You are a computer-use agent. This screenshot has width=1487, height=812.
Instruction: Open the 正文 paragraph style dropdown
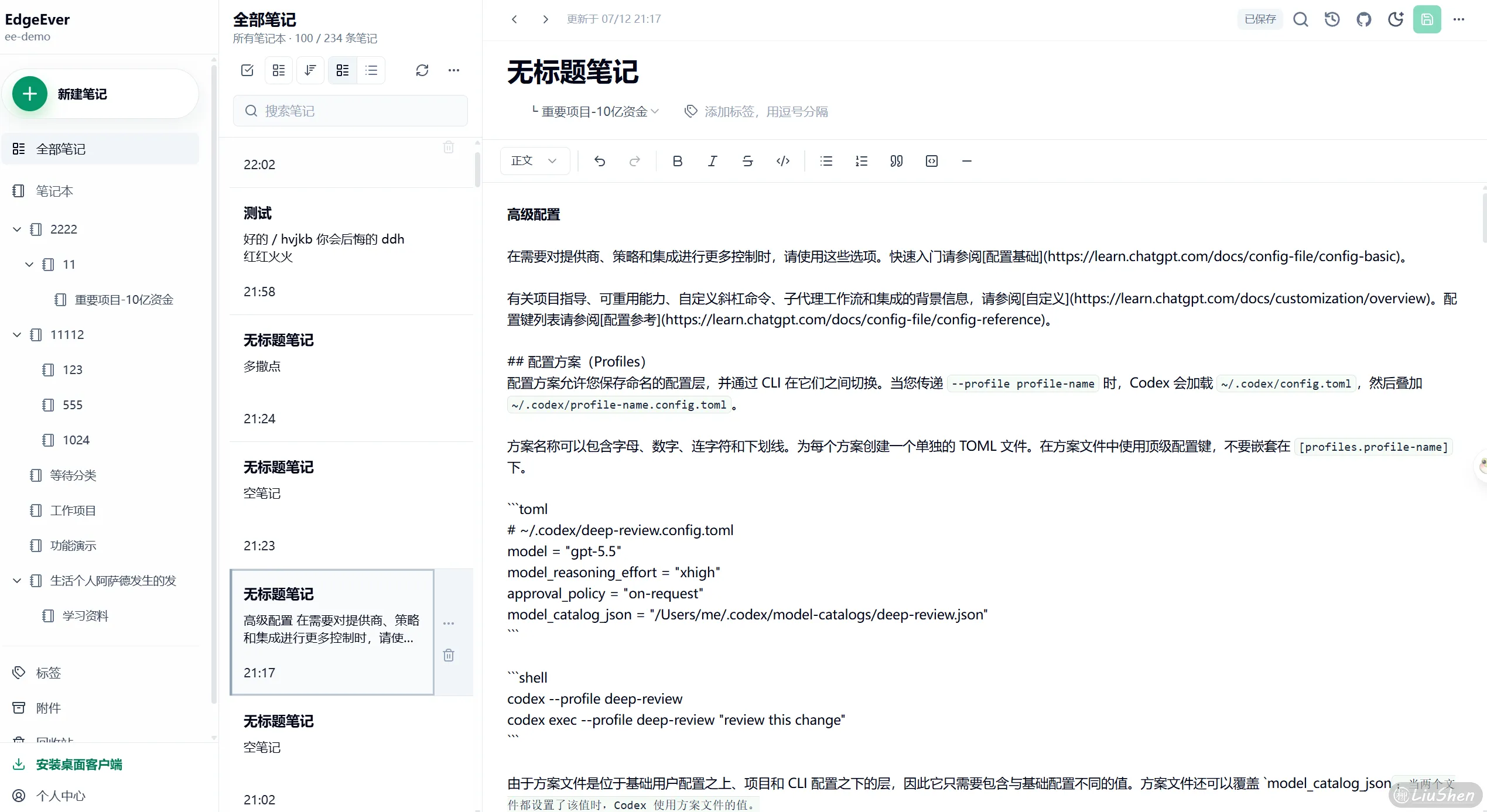click(534, 161)
